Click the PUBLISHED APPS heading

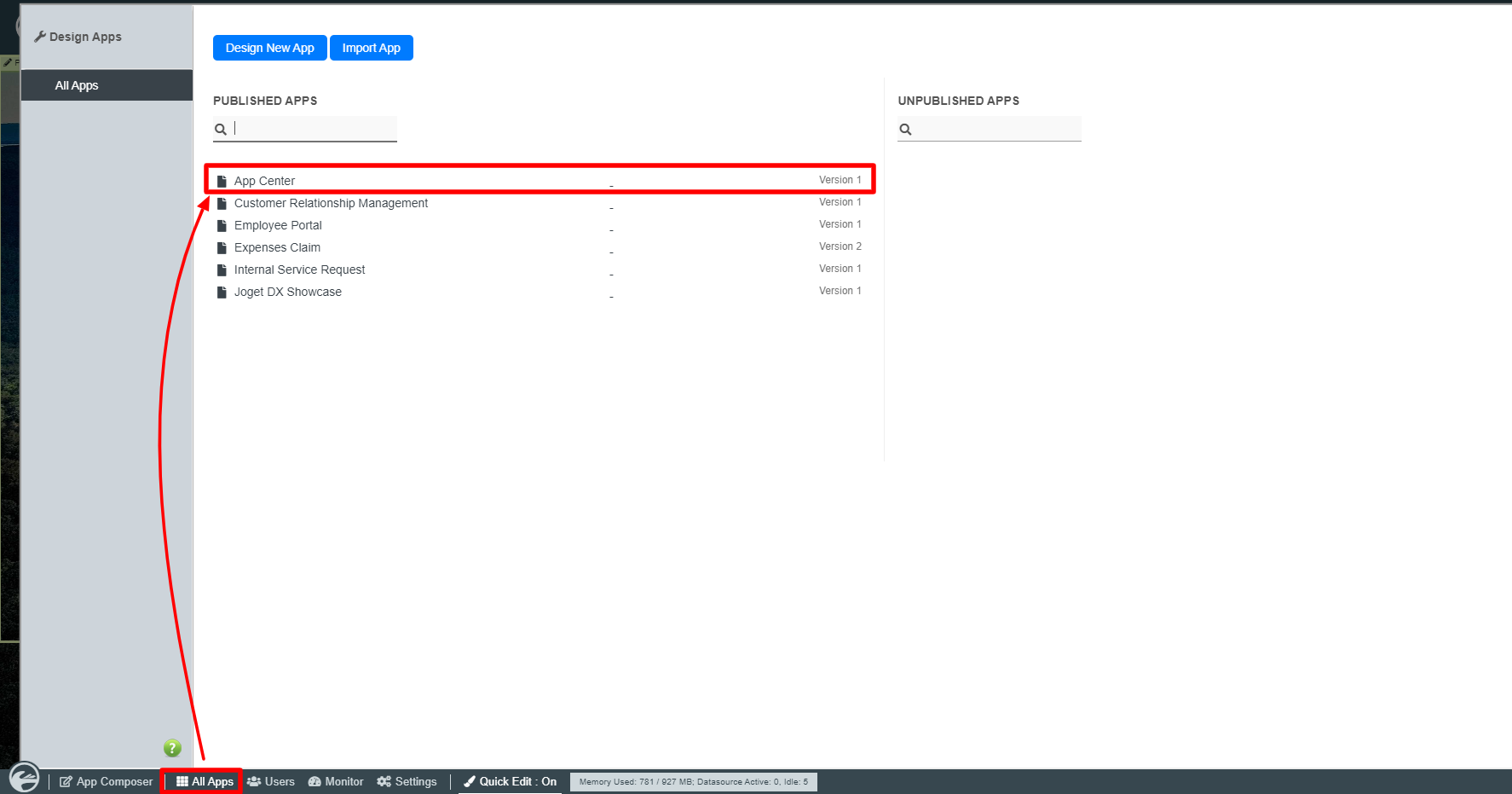265,101
